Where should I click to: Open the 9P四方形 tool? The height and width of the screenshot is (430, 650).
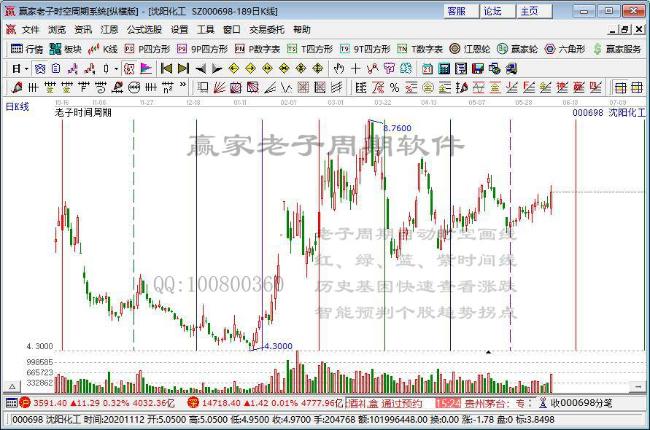click(x=202, y=49)
